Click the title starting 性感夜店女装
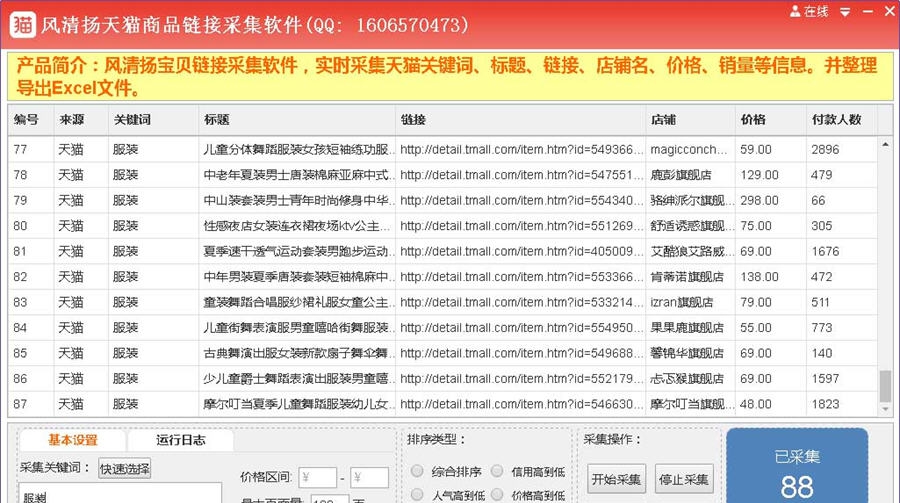 298,226
